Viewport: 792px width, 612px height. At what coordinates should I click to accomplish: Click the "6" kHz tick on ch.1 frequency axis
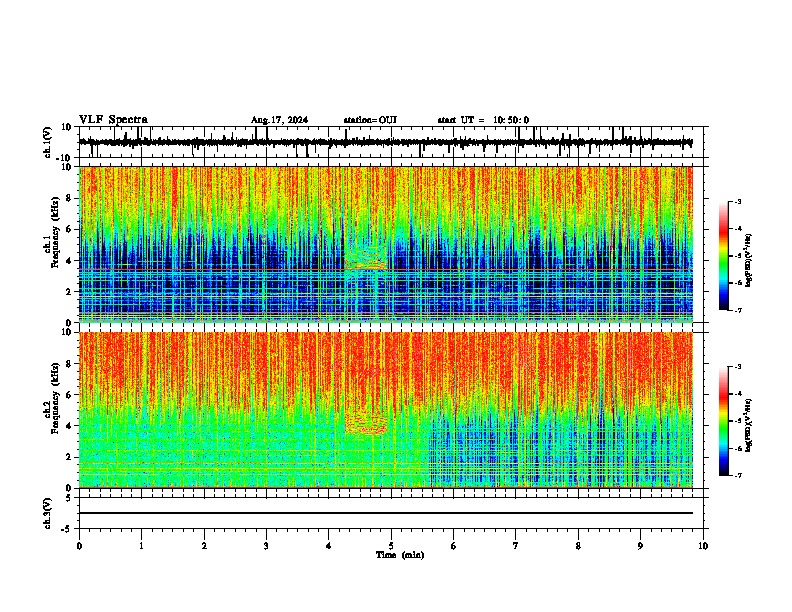click(69, 229)
